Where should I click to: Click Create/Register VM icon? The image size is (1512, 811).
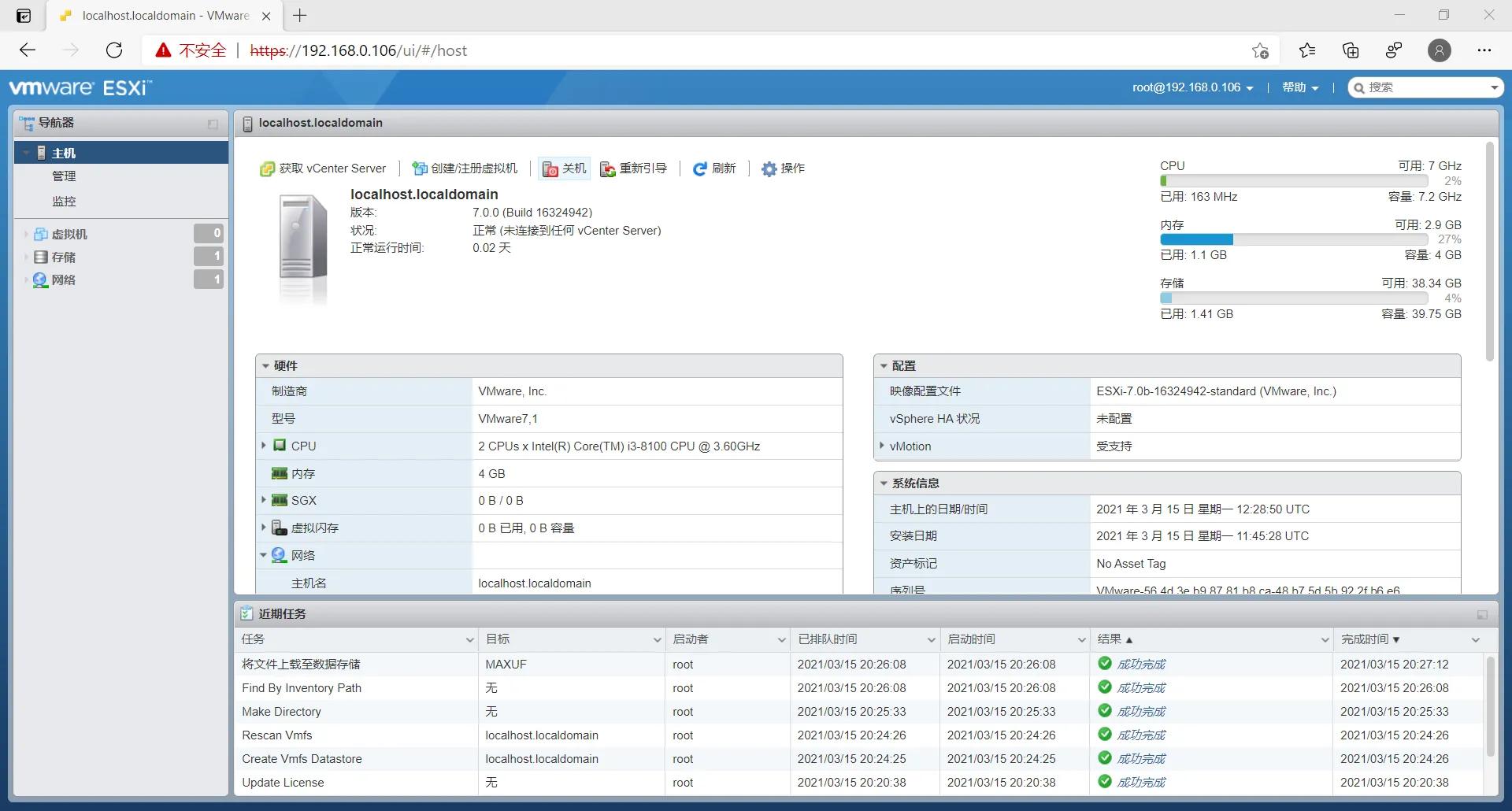(x=419, y=168)
